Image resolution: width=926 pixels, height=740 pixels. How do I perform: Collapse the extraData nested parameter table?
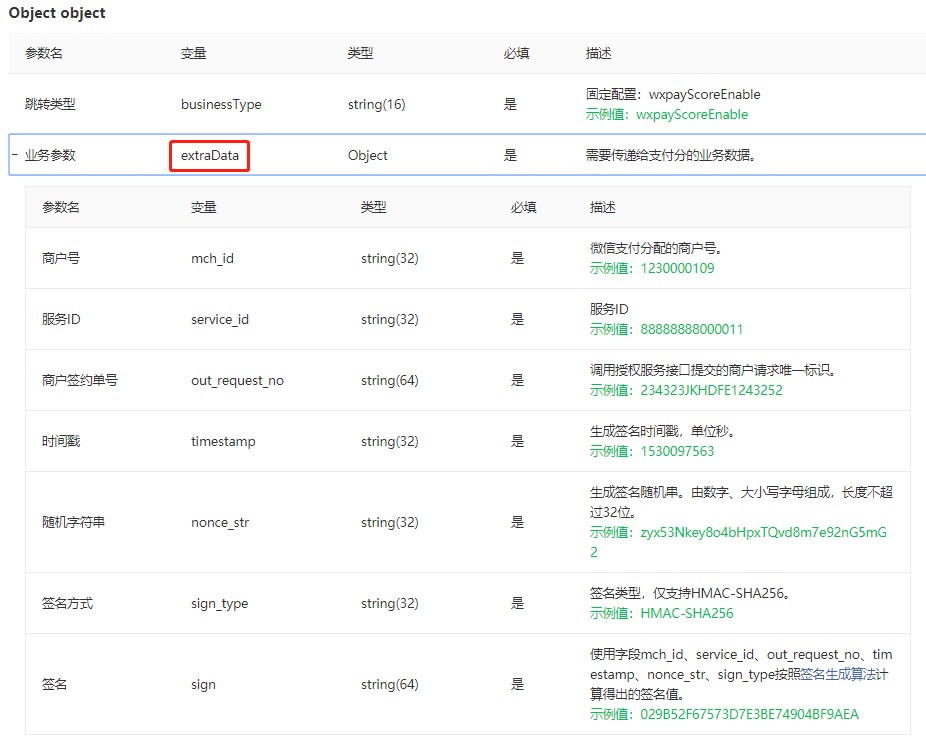point(14,155)
